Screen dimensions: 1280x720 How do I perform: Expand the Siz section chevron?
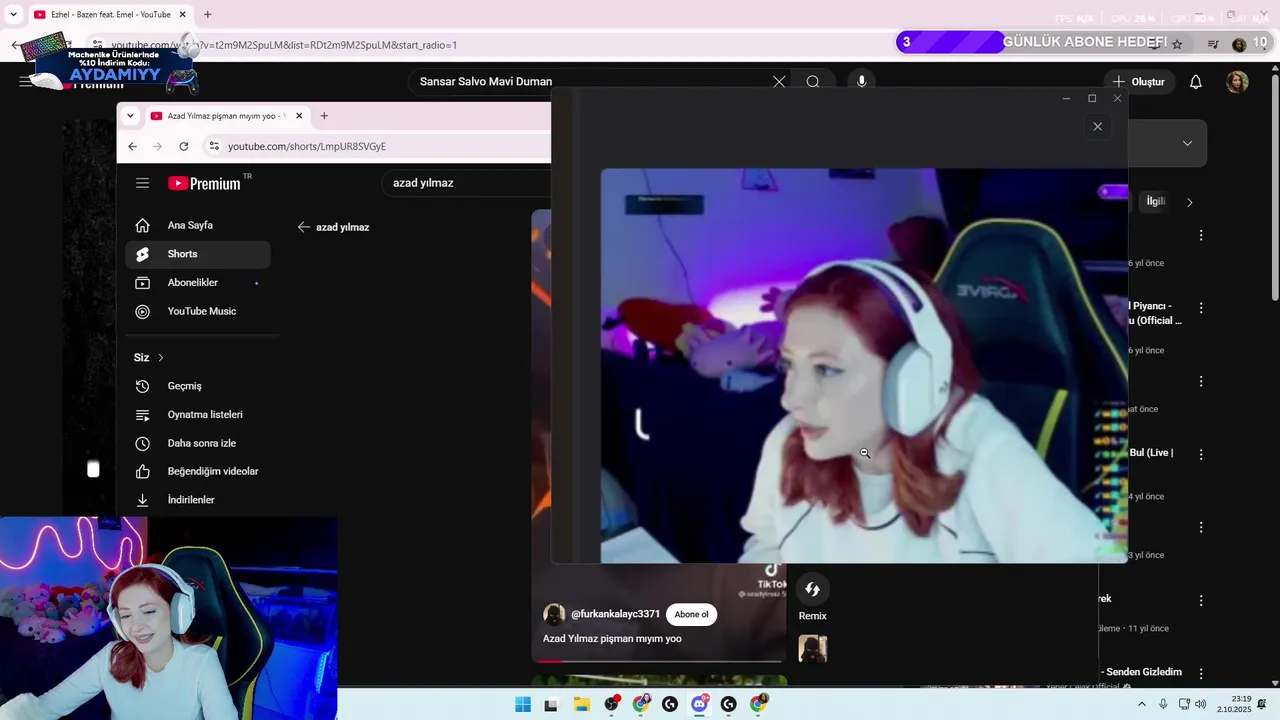[160, 357]
